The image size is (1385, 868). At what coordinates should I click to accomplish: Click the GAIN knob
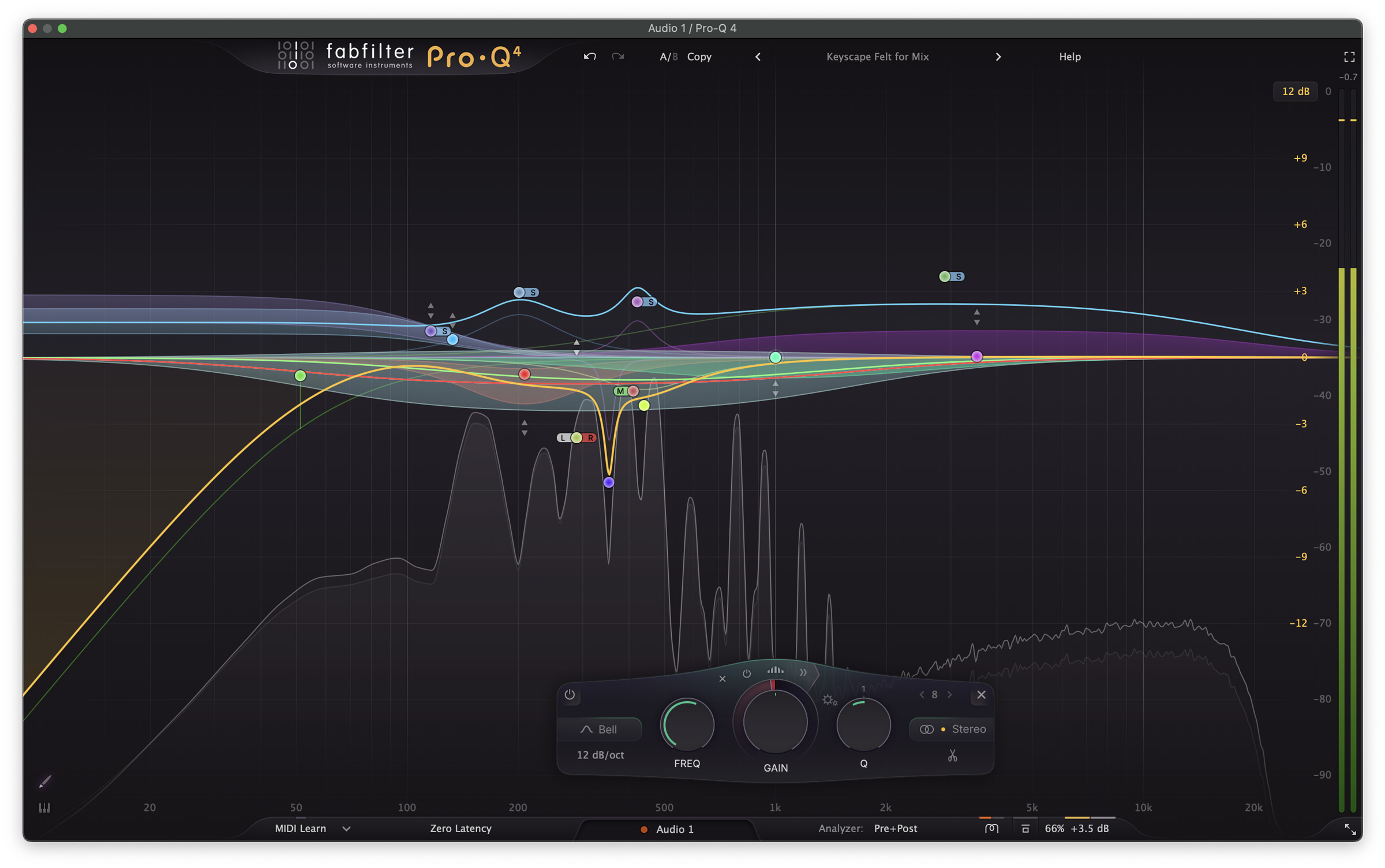click(775, 721)
